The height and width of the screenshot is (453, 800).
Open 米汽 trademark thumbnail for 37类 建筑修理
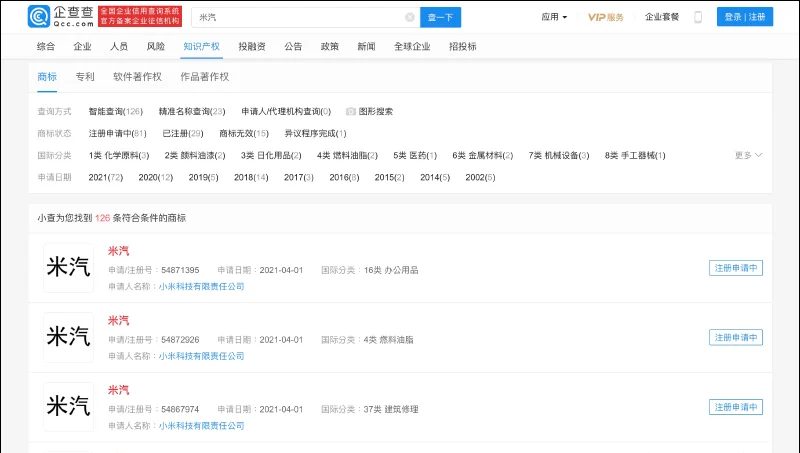[x=68, y=407]
